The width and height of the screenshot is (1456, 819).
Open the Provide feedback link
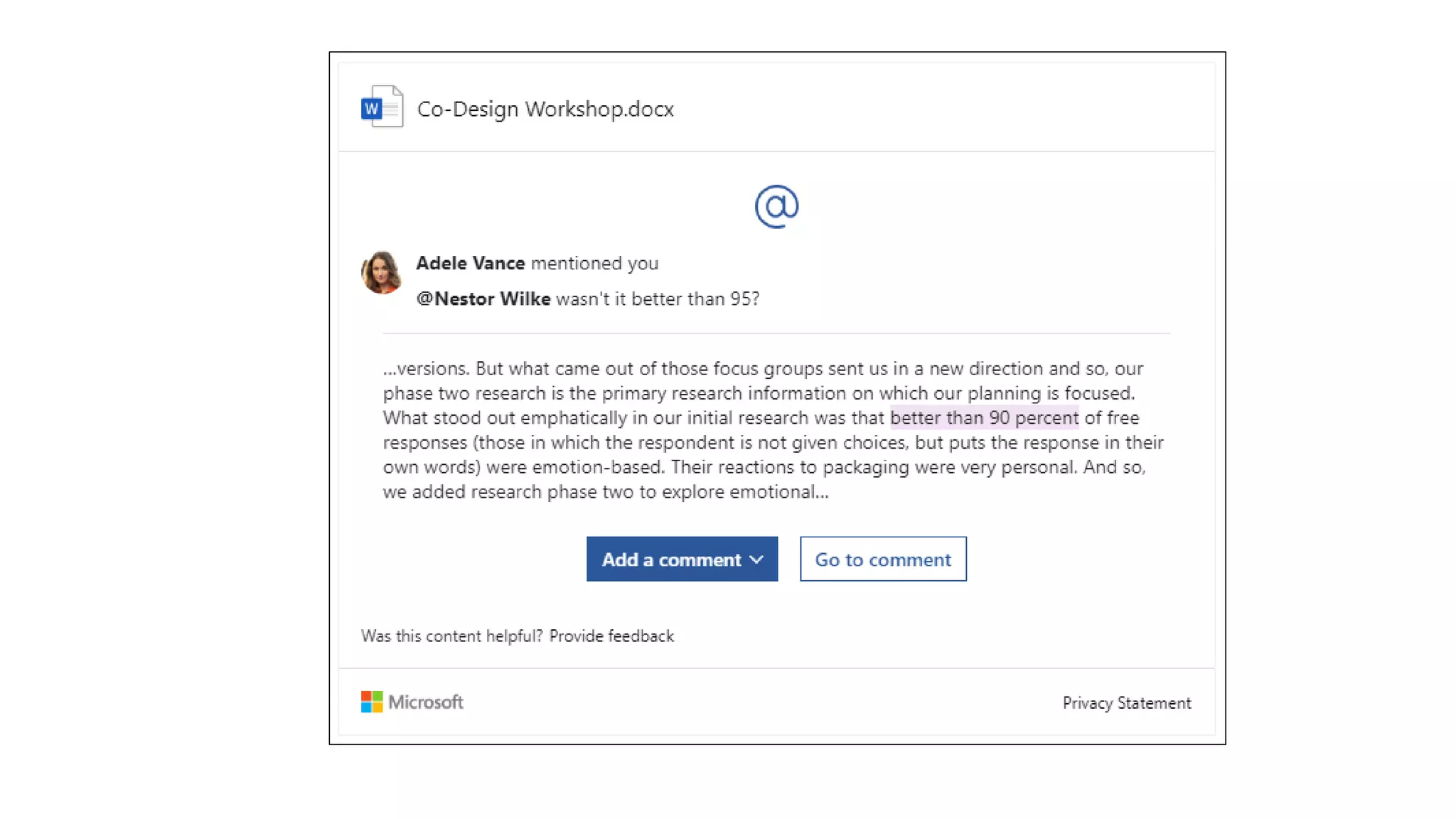pyautogui.click(x=611, y=636)
